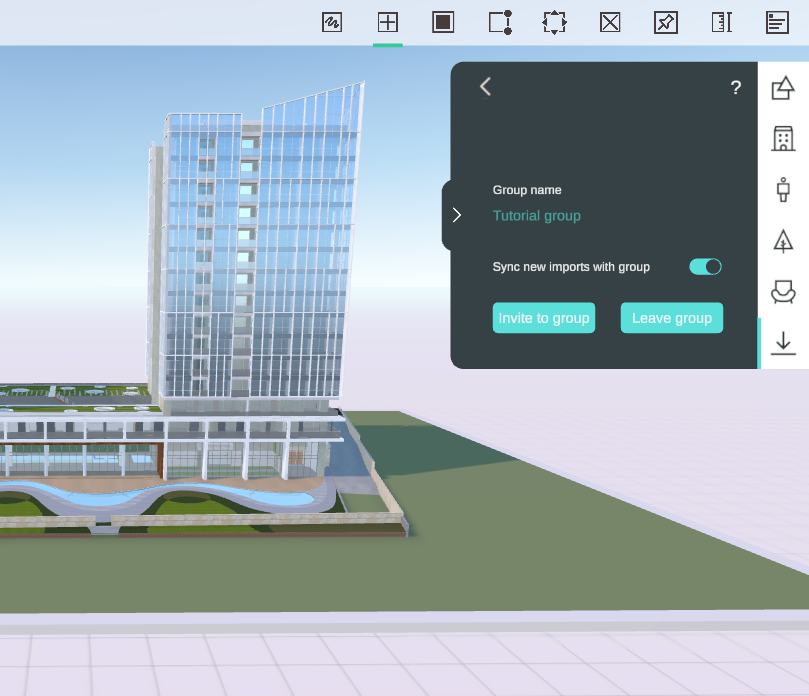
Task: Open help via the question mark
Action: [x=736, y=88]
